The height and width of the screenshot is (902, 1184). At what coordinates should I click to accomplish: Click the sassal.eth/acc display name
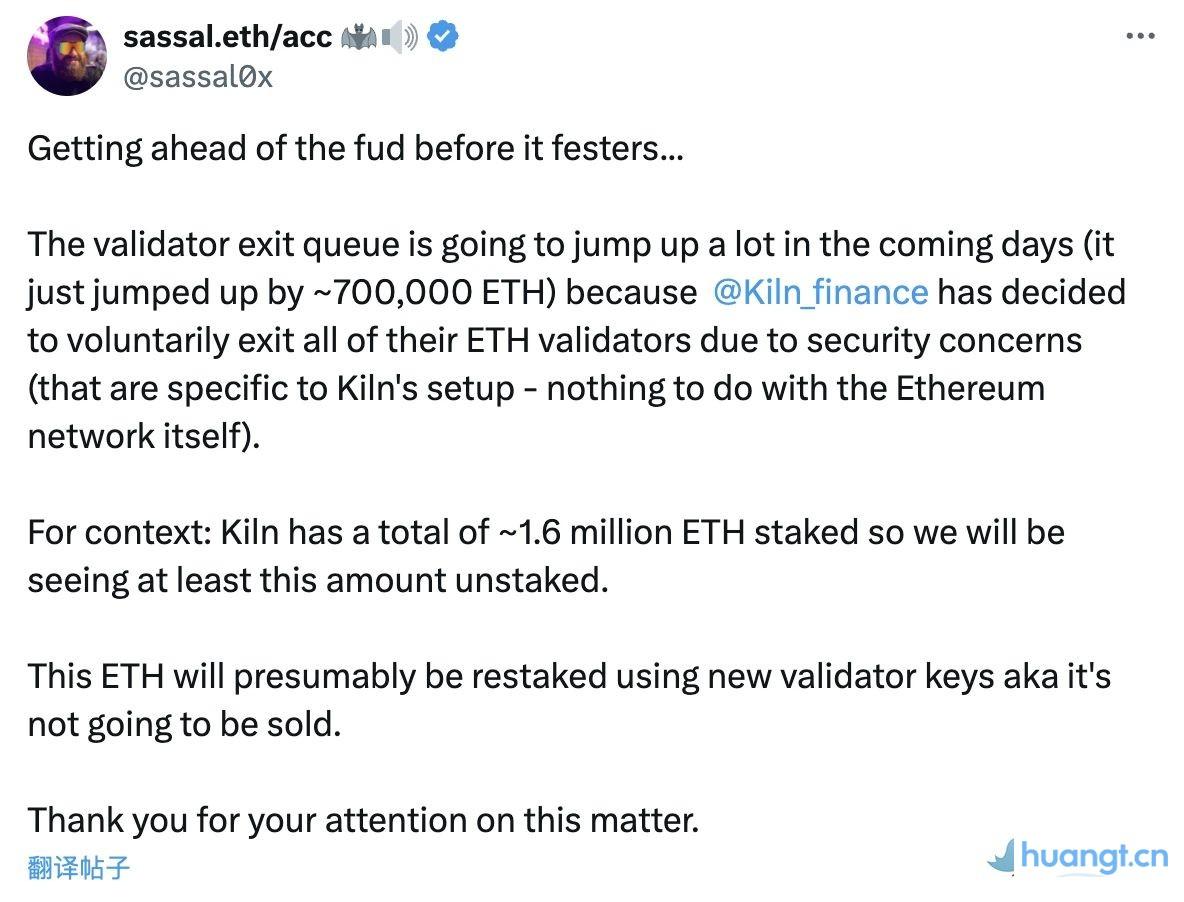click(x=227, y=37)
